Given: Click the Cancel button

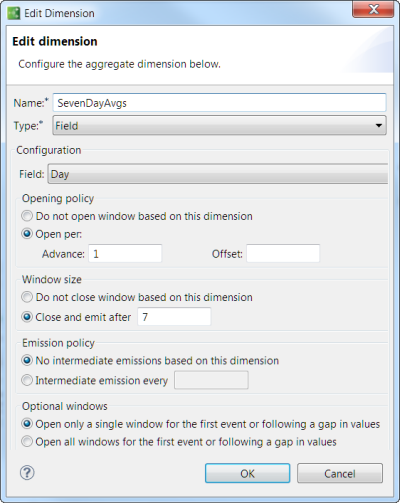Looking at the screenshot, I should pos(340,473).
